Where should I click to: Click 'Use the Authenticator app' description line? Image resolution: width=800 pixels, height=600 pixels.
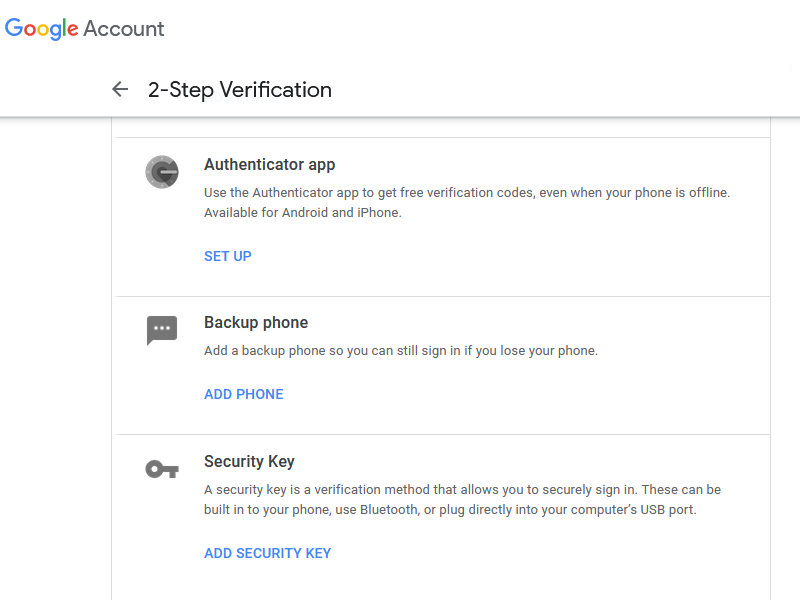(x=467, y=192)
